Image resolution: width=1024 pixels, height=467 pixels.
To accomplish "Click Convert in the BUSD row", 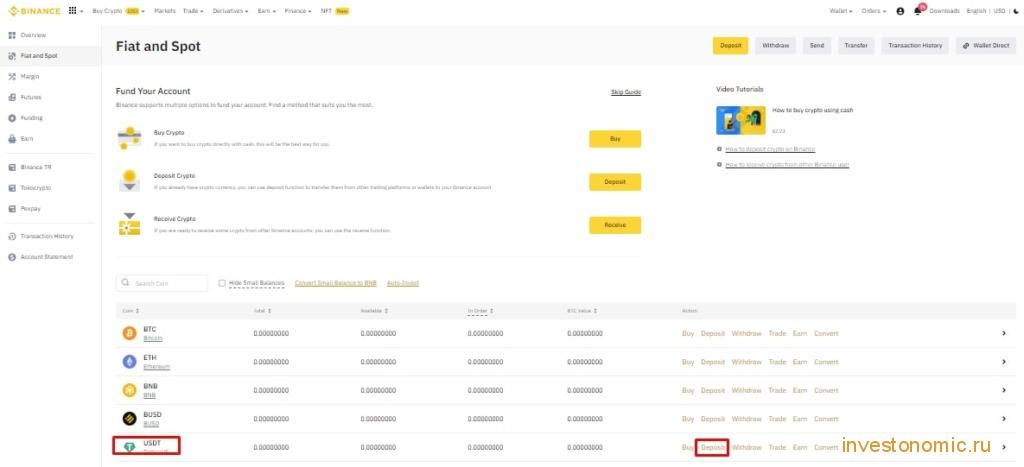I will point(826,419).
